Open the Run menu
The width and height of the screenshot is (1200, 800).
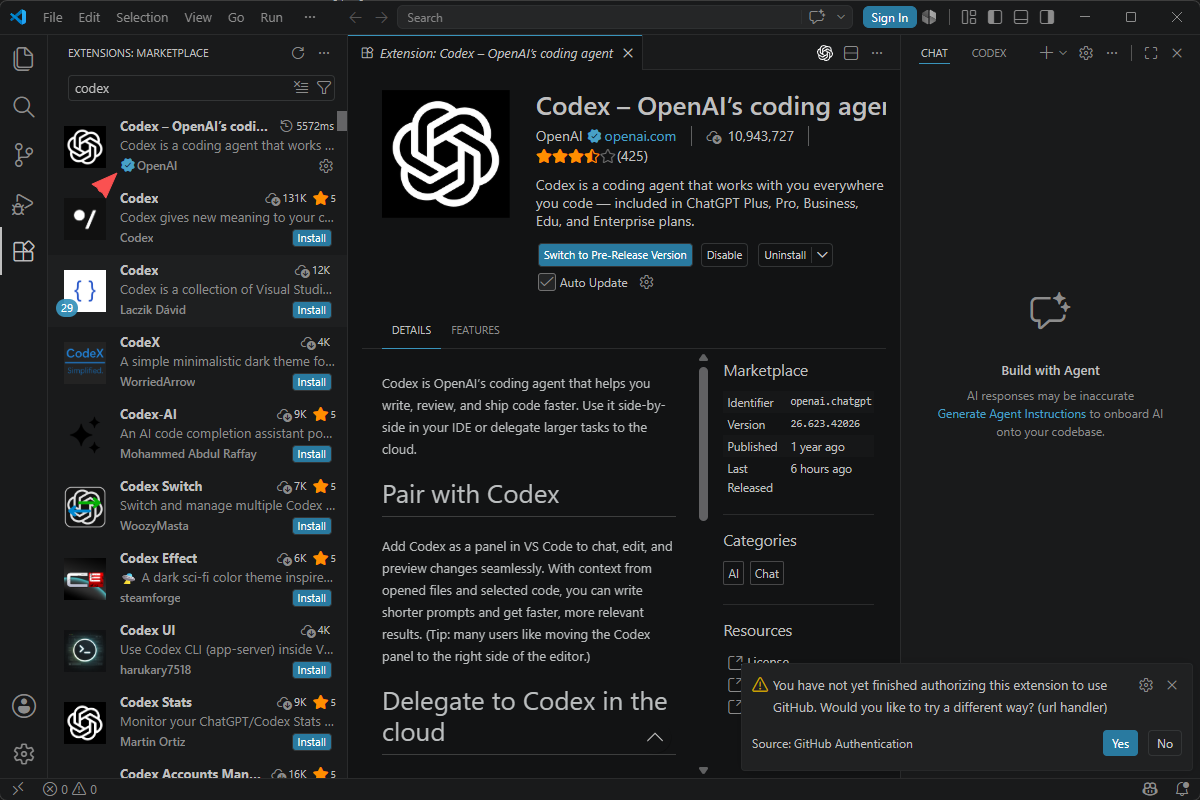pyautogui.click(x=271, y=18)
